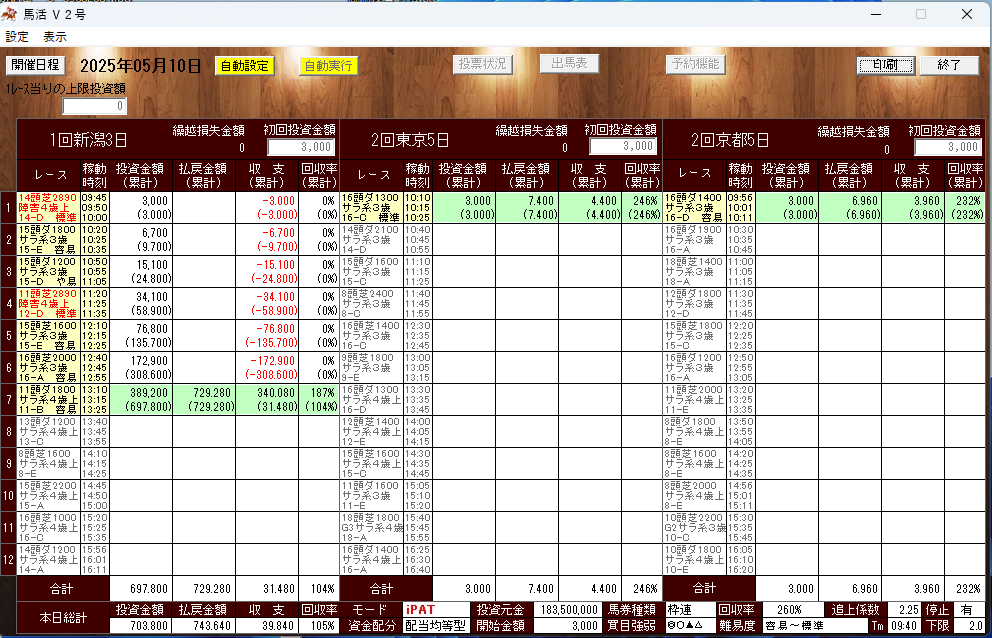Screen dimensions: 992x638
Task: Focus the 1レース当りの上限投資額 input field
Action: (95, 106)
